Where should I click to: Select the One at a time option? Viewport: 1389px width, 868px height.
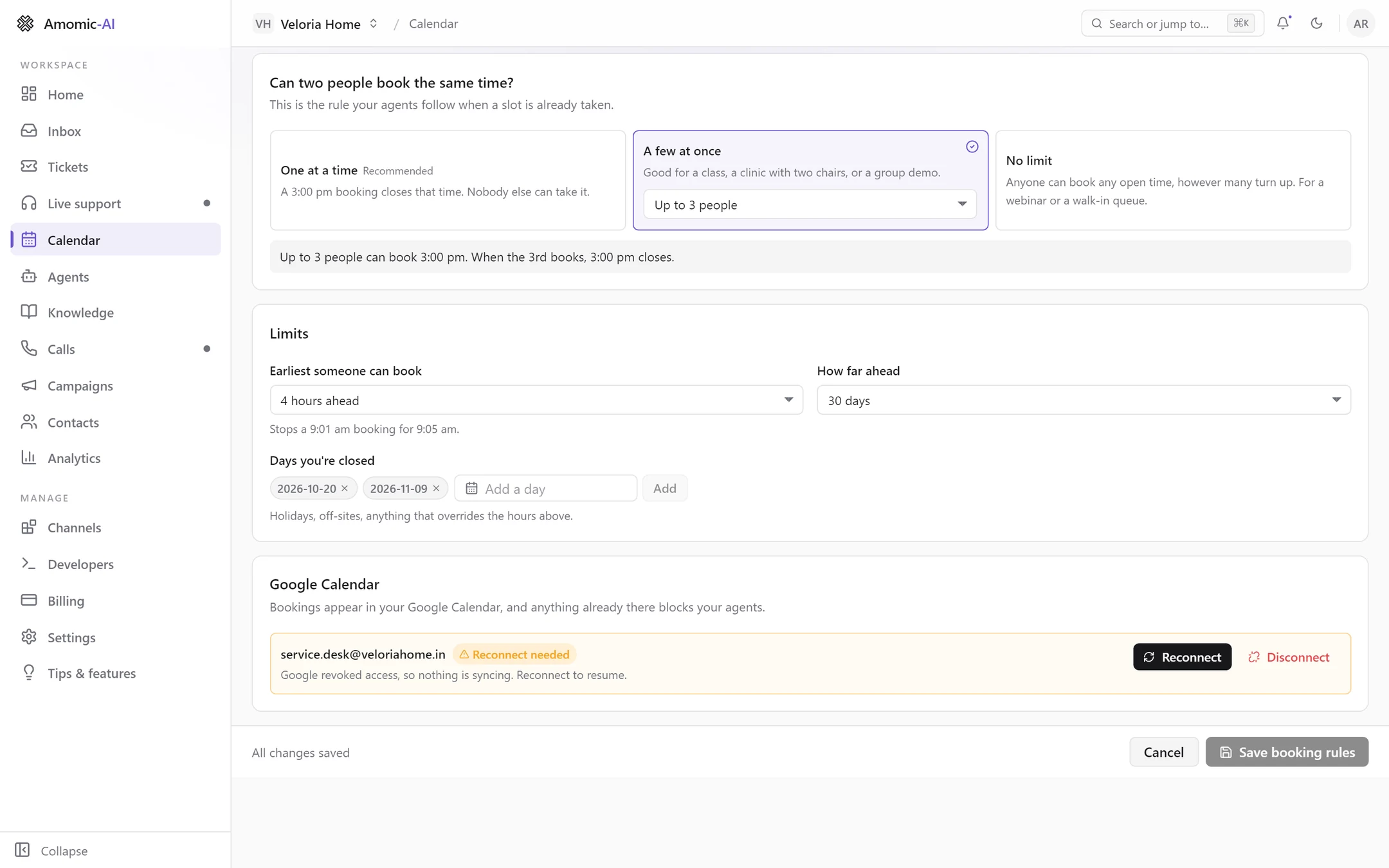448,180
